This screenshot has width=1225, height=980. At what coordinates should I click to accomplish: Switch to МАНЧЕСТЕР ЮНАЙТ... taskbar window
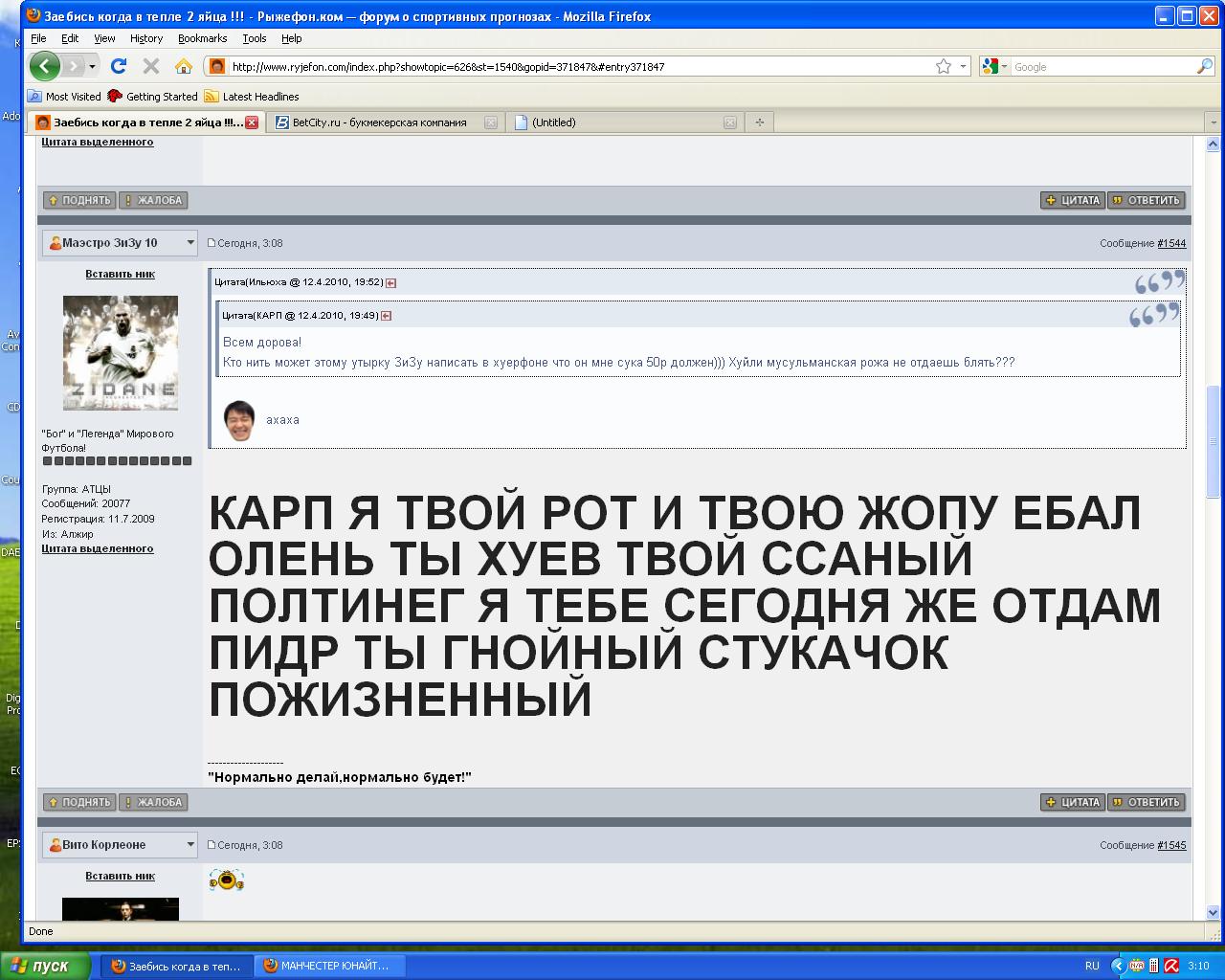pos(330,966)
